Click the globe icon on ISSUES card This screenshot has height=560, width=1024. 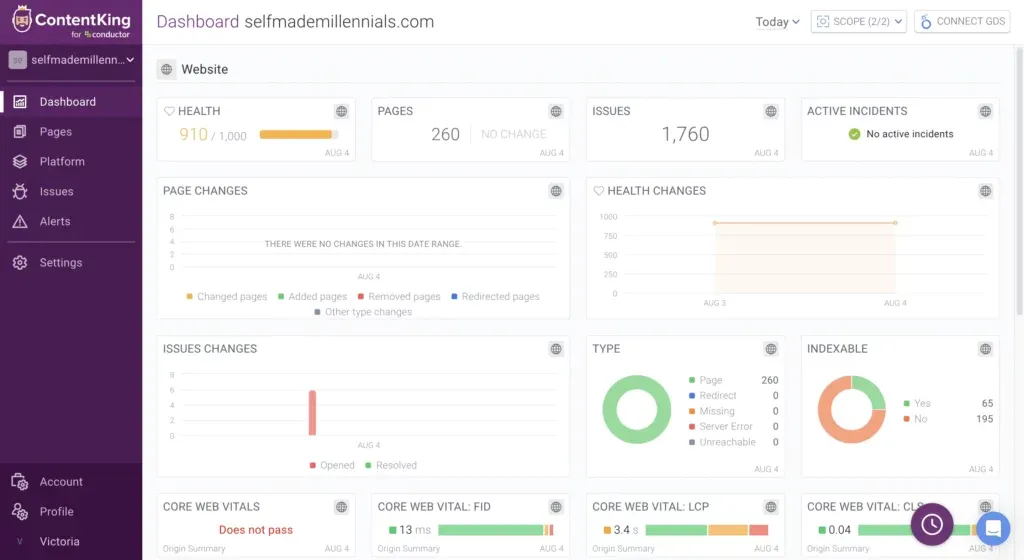point(771,112)
